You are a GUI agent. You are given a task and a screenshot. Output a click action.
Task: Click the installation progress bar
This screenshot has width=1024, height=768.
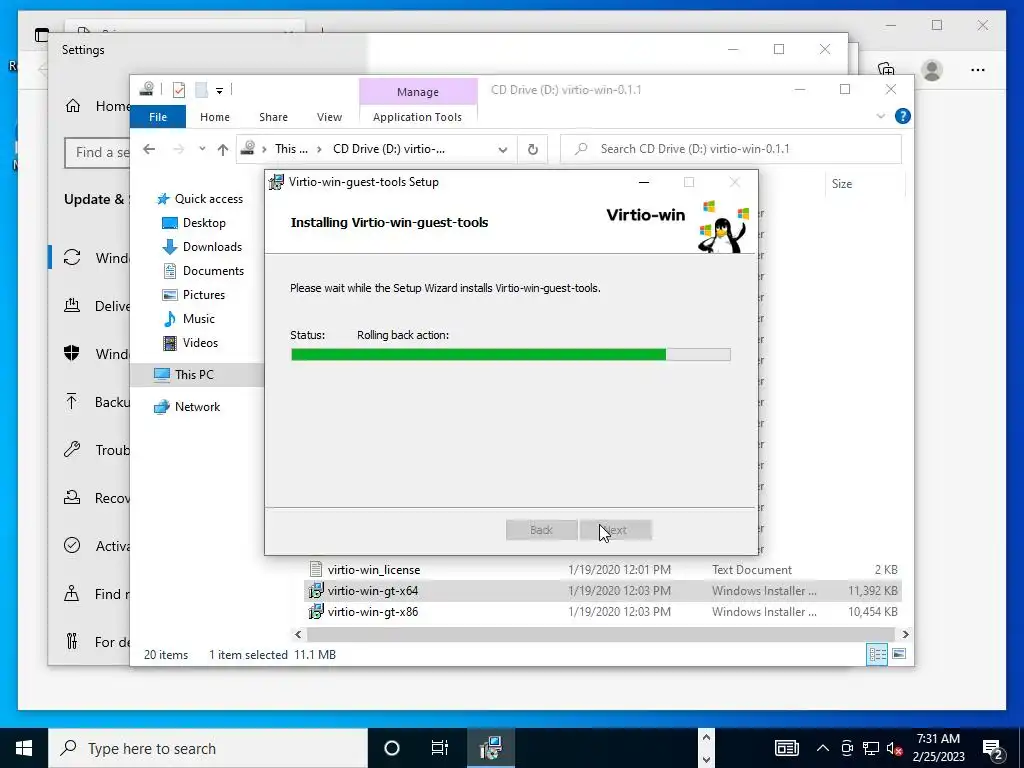click(x=511, y=355)
